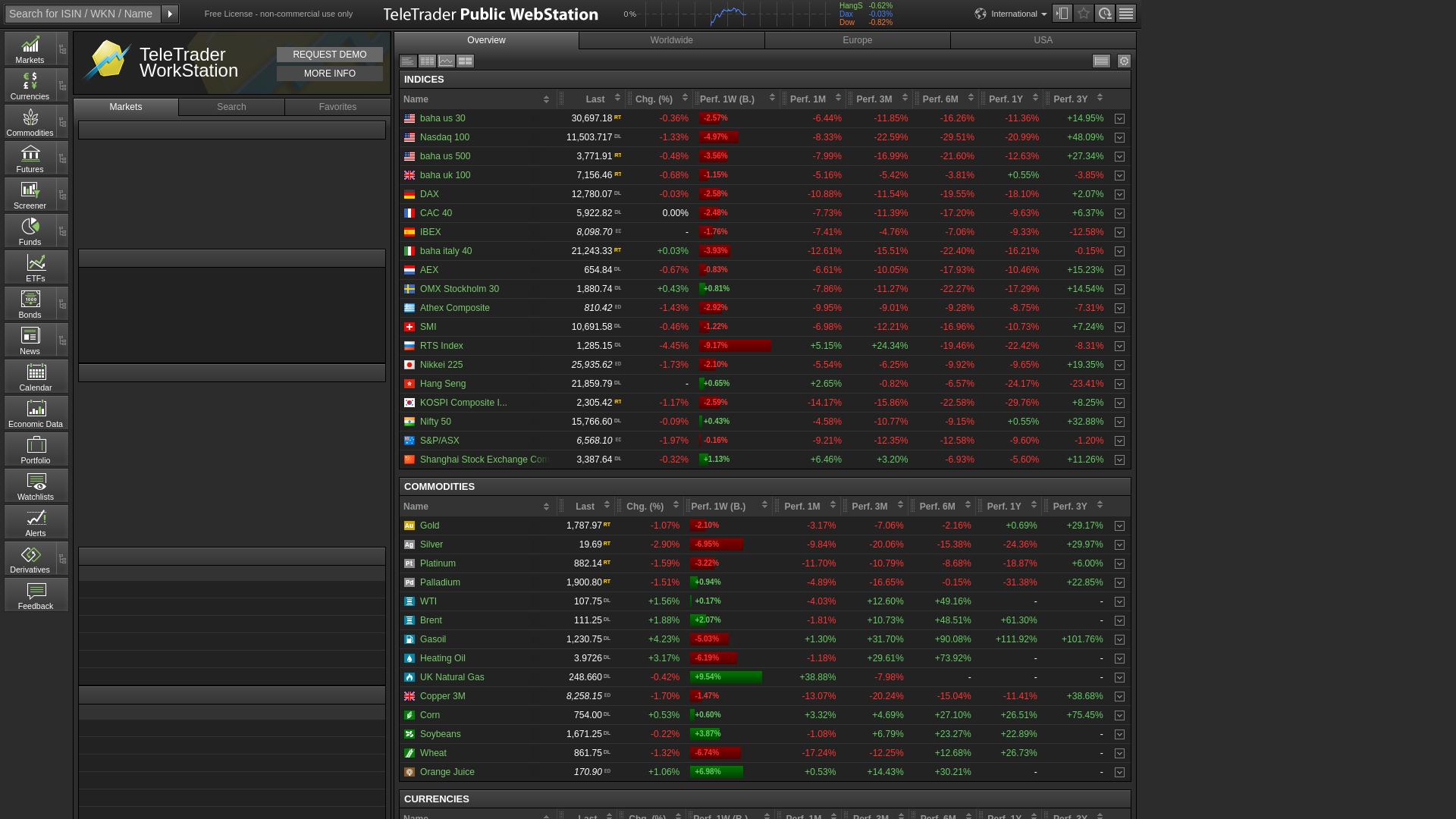
Task: Open the Feedback icon in the sidebar
Action: 35,595
